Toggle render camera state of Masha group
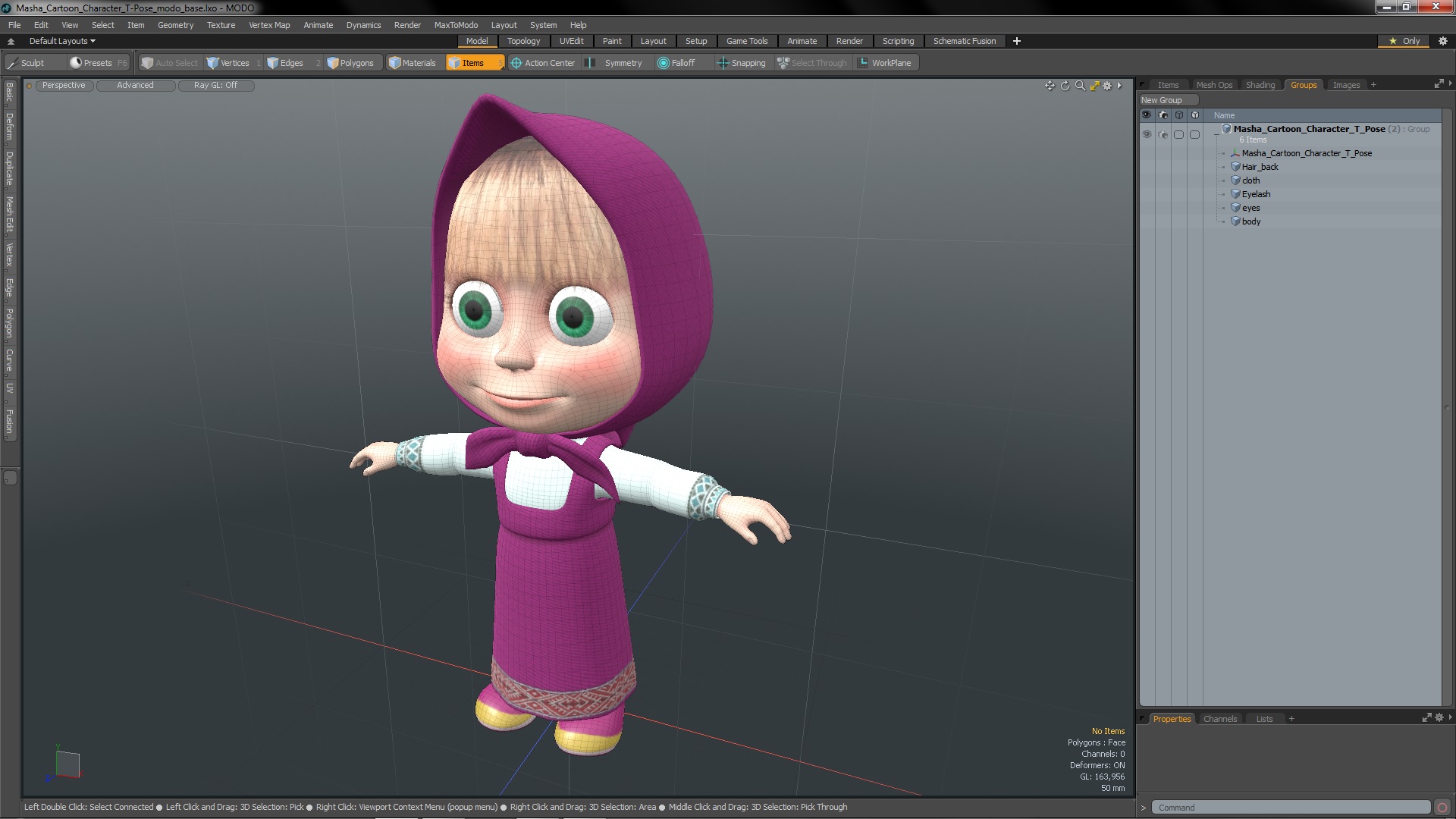Image resolution: width=1456 pixels, height=819 pixels. click(x=1163, y=135)
